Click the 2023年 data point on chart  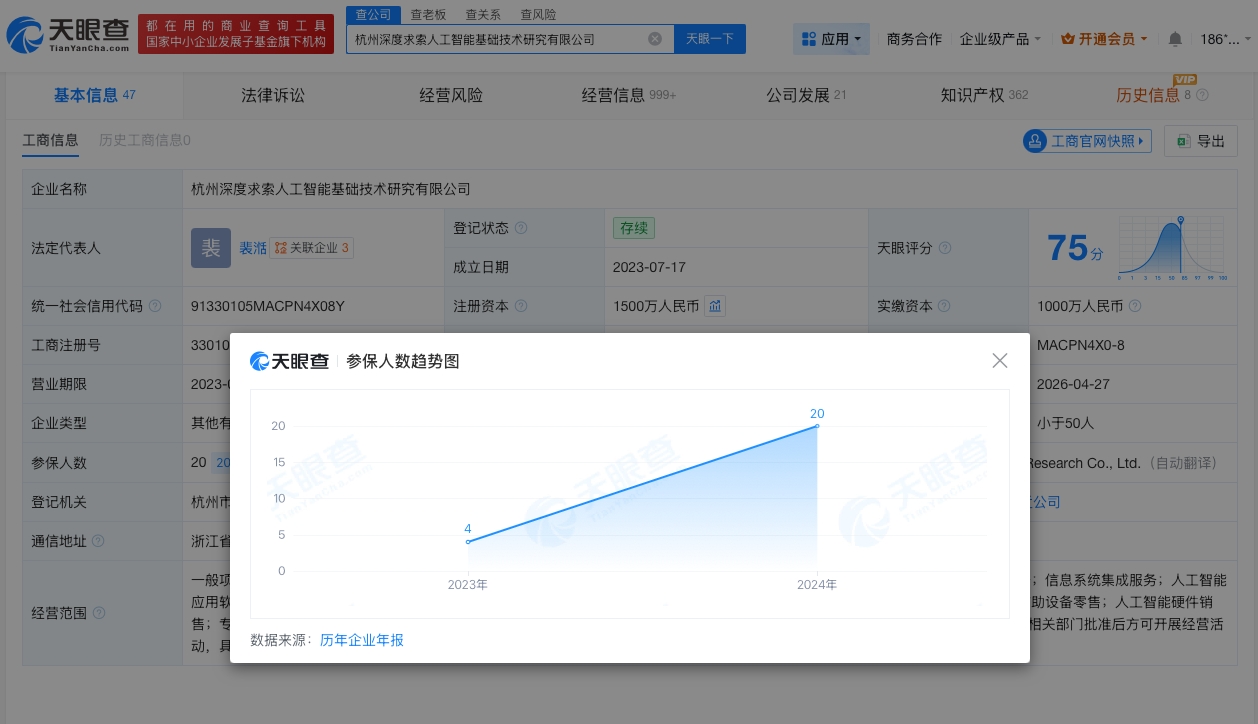coord(468,542)
